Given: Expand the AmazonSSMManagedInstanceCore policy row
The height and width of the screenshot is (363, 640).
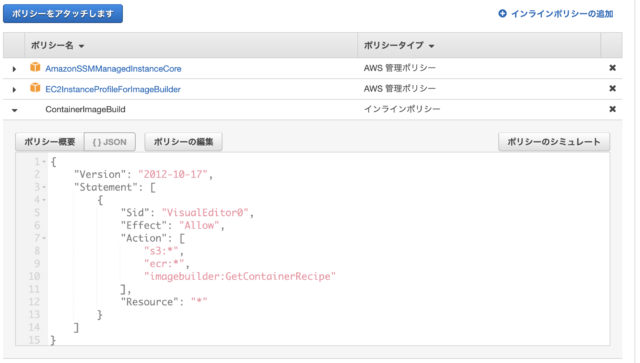Looking at the screenshot, I should (14, 69).
